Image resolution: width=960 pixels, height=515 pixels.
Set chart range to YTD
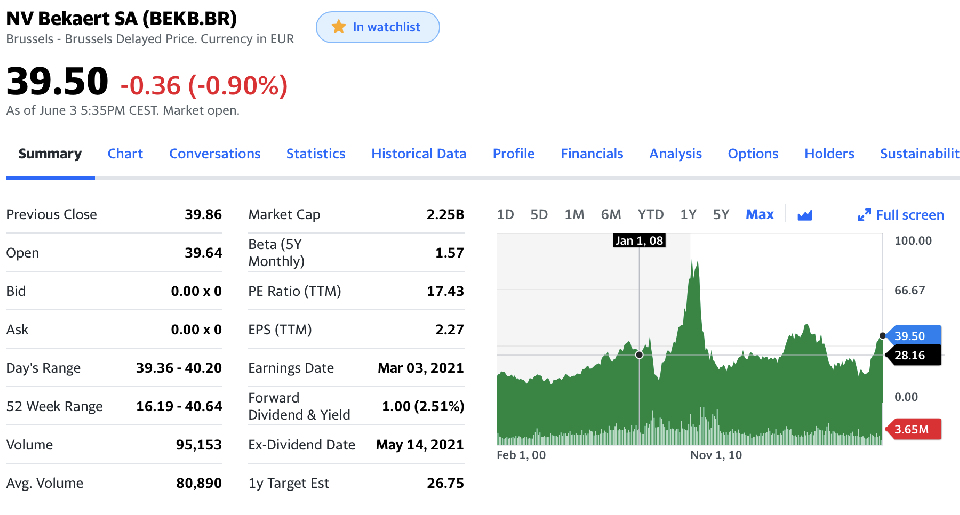[651, 215]
